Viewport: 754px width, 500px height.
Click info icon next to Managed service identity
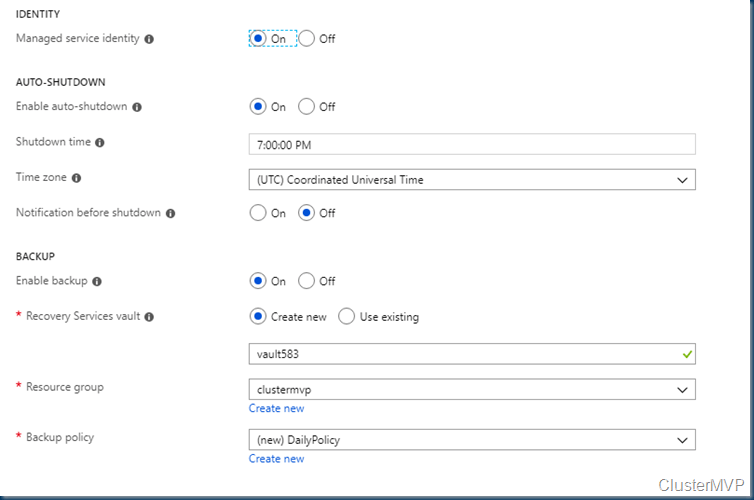[x=149, y=39]
